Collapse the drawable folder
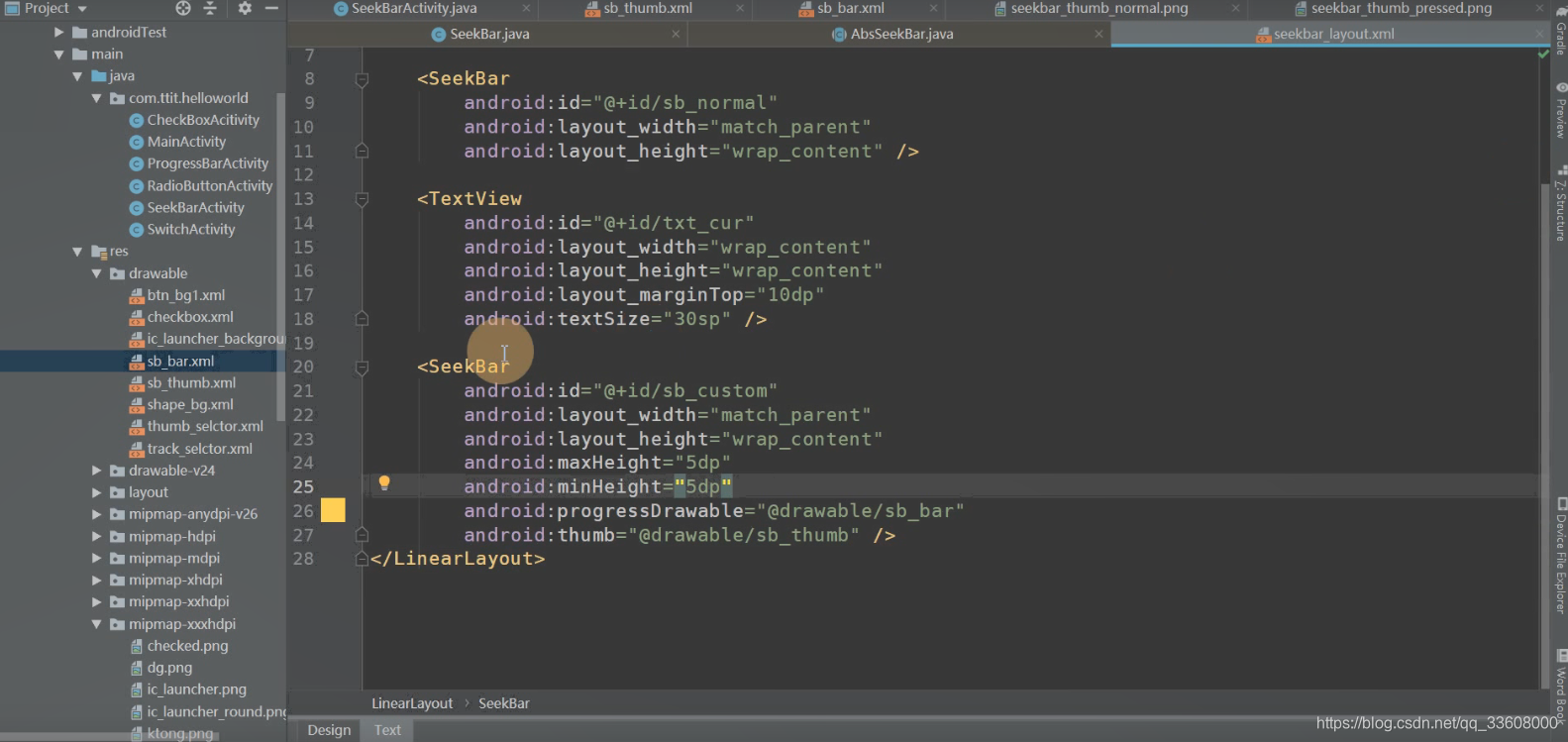This screenshot has width=1568, height=742. click(x=96, y=273)
